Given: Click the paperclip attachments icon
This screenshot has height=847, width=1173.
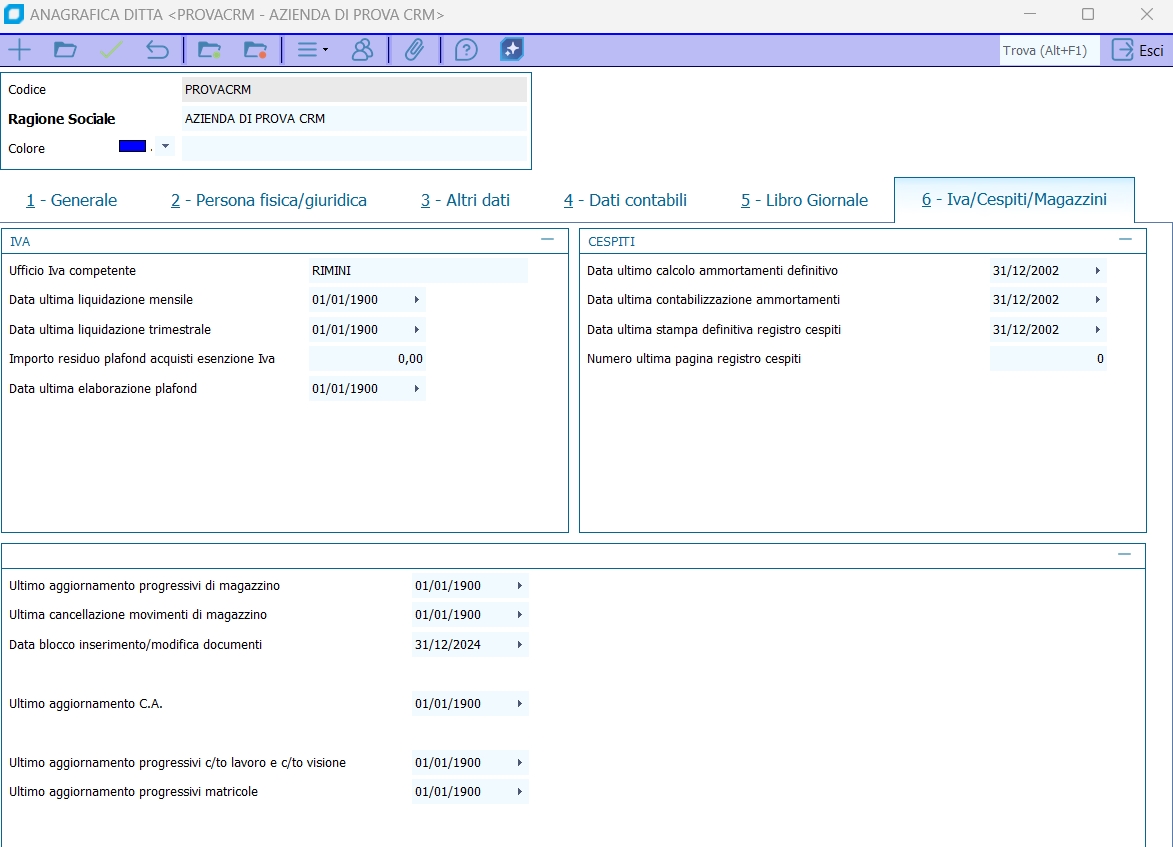Looking at the screenshot, I should coord(414,50).
